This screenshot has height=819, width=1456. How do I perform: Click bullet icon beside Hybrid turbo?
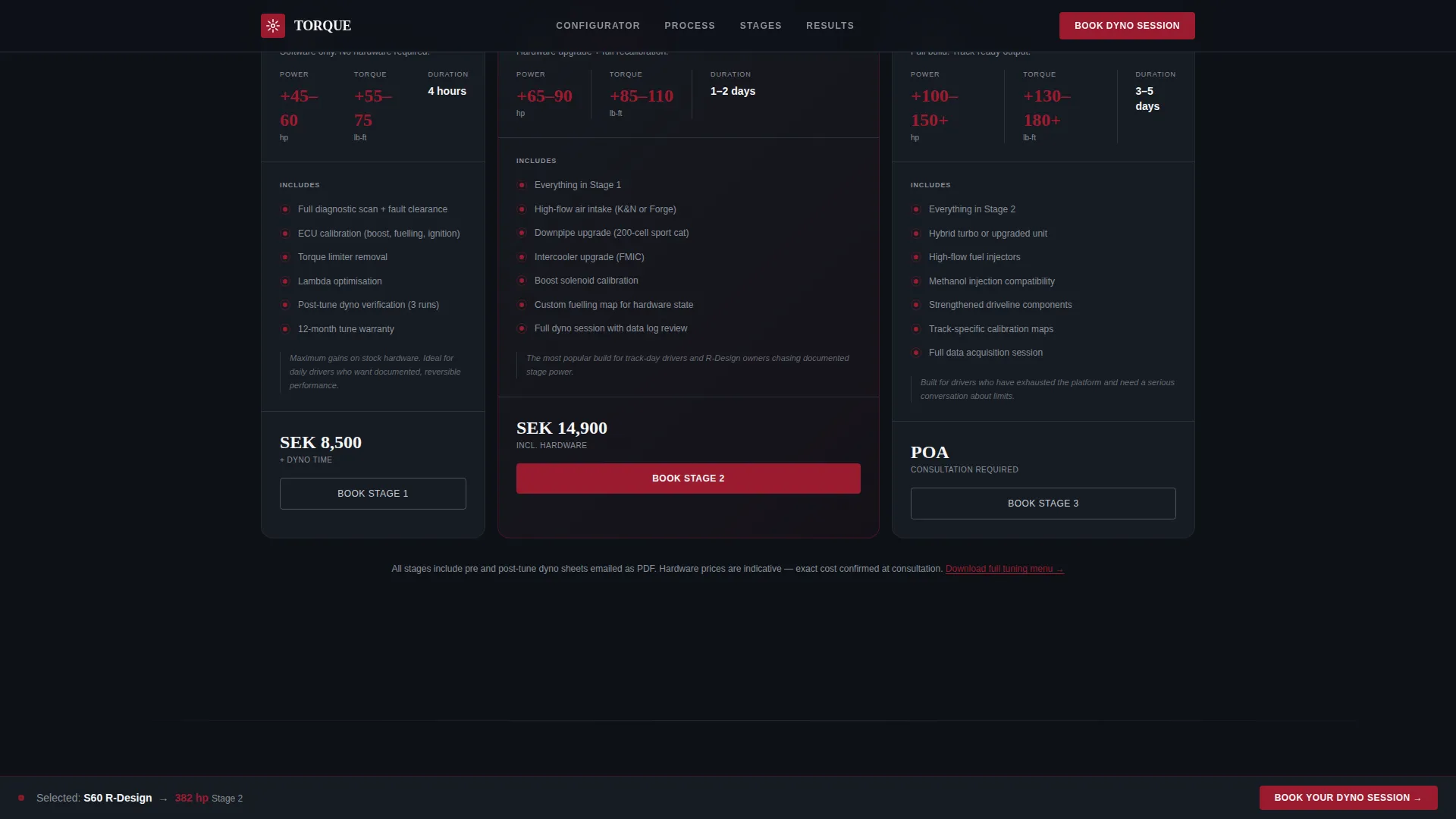click(x=916, y=234)
